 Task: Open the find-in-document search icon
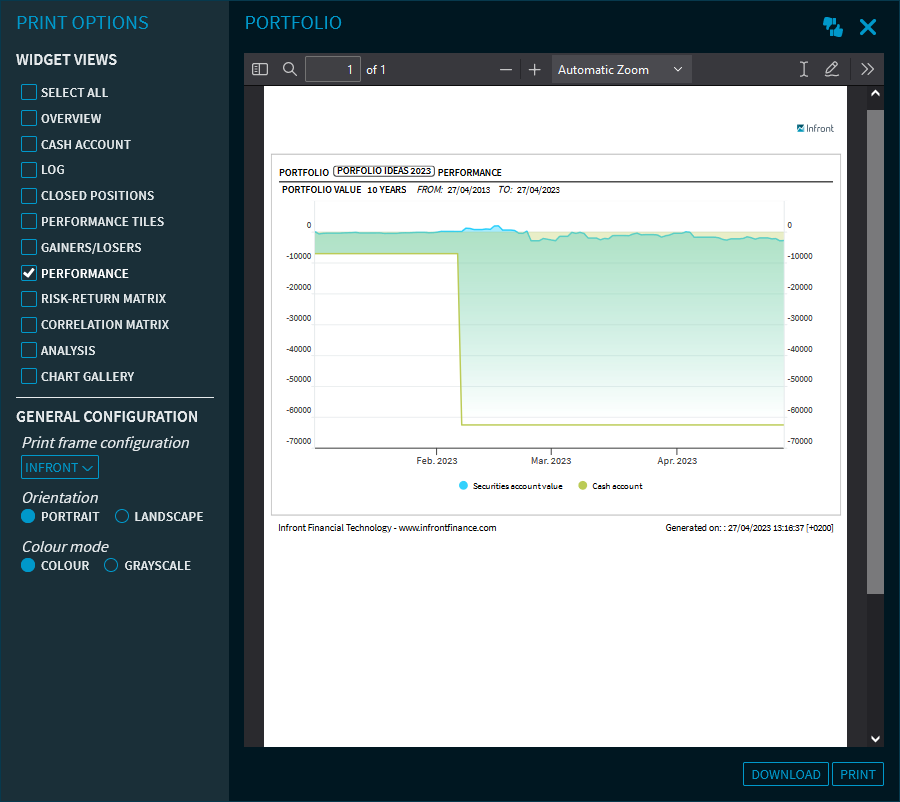(290, 69)
